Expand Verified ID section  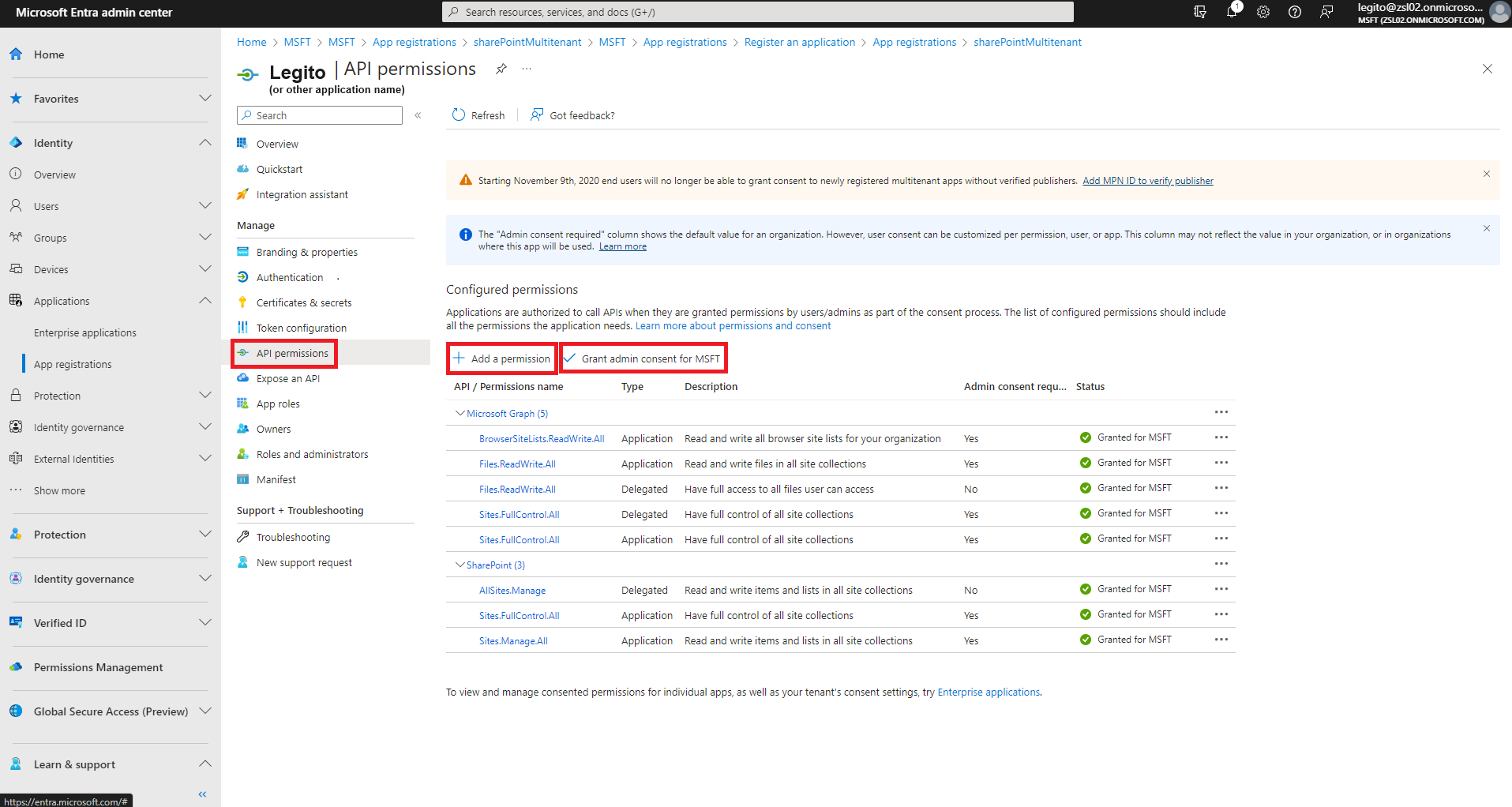[205, 623]
